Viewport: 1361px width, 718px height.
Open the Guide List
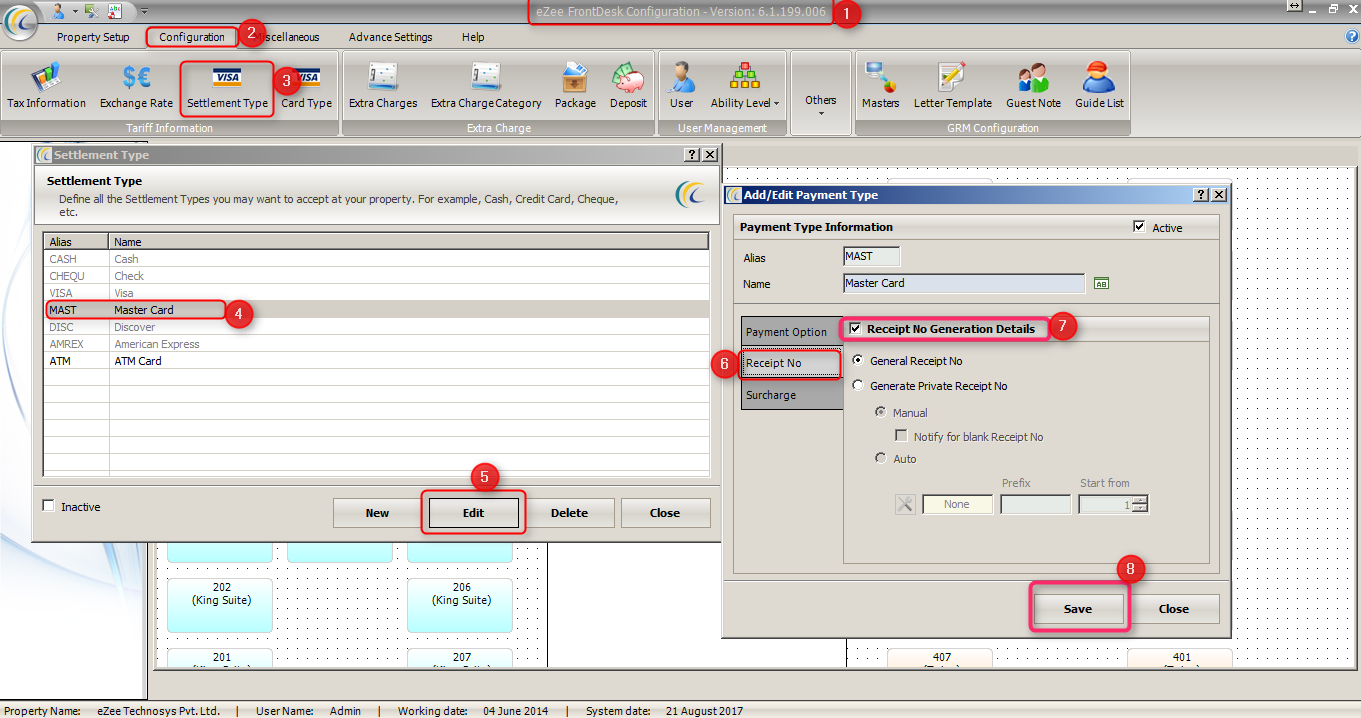point(1099,85)
